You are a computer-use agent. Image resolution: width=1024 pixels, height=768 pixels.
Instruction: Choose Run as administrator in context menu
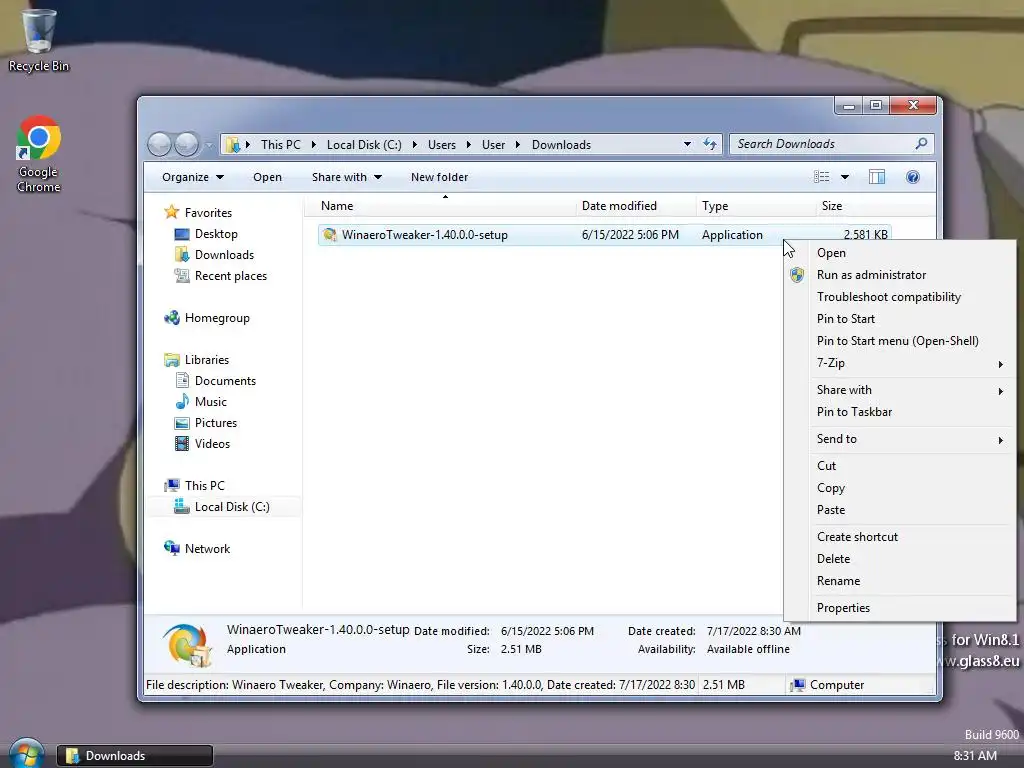click(x=900, y=275)
